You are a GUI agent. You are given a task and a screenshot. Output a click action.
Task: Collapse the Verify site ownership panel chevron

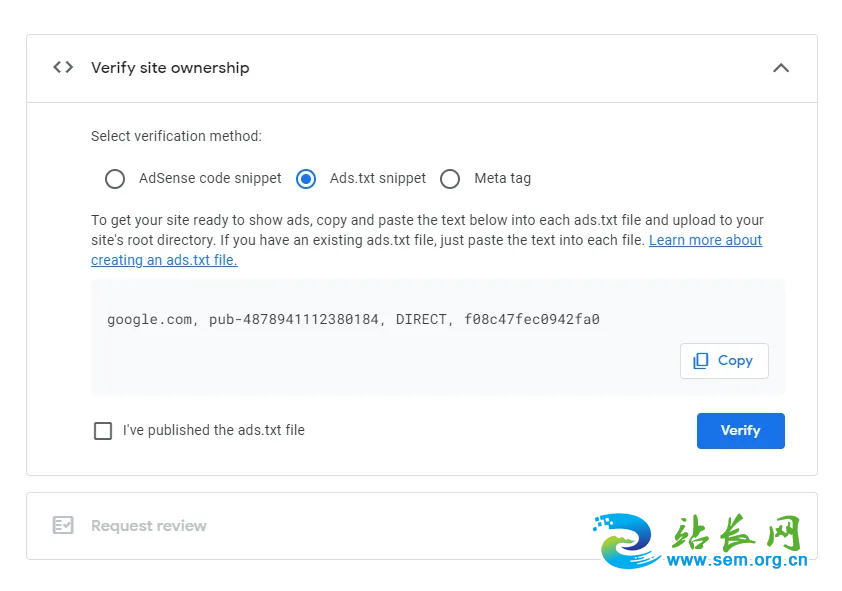781,68
